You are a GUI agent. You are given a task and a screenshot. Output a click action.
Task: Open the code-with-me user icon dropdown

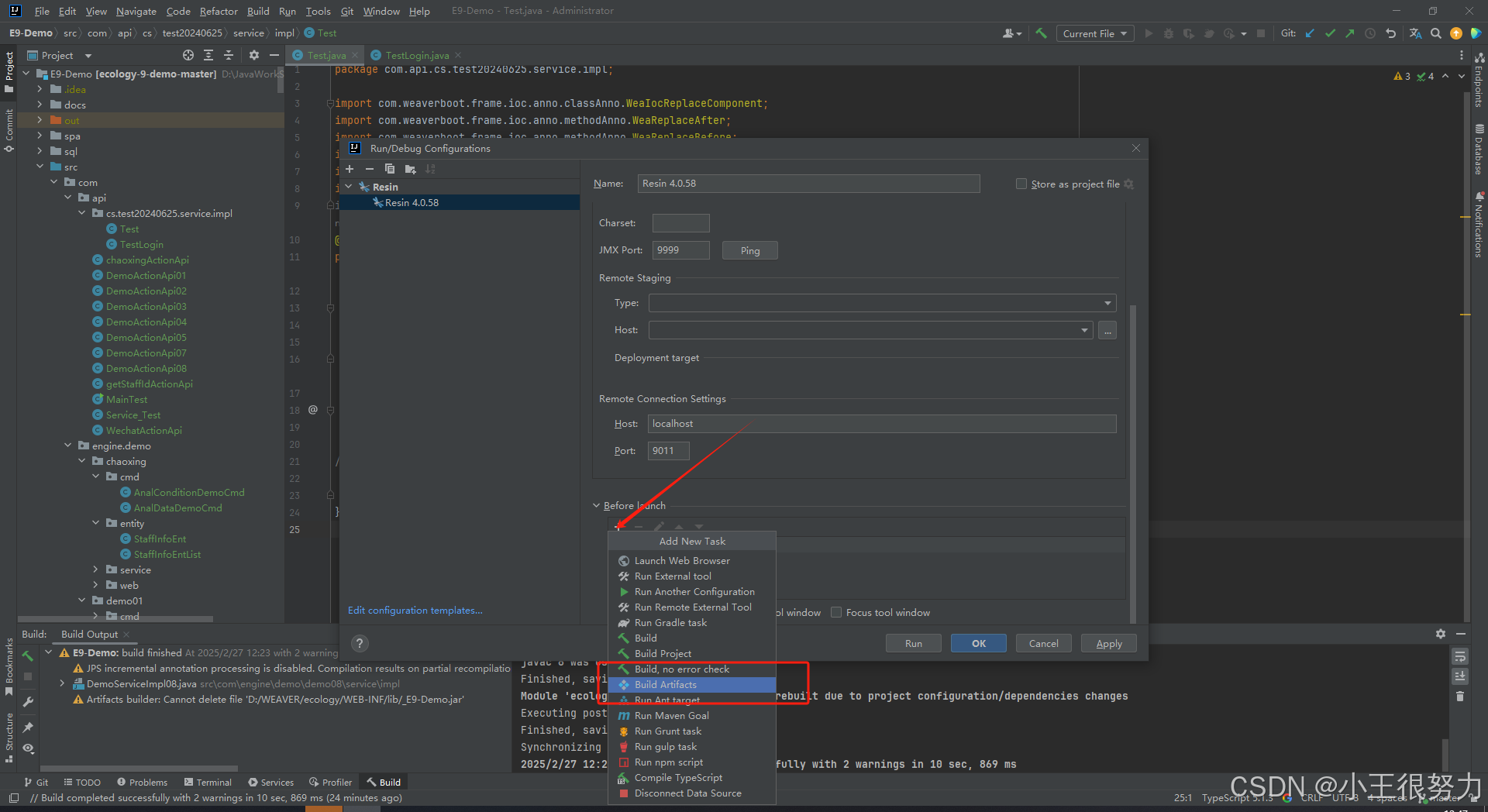tap(1012, 33)
